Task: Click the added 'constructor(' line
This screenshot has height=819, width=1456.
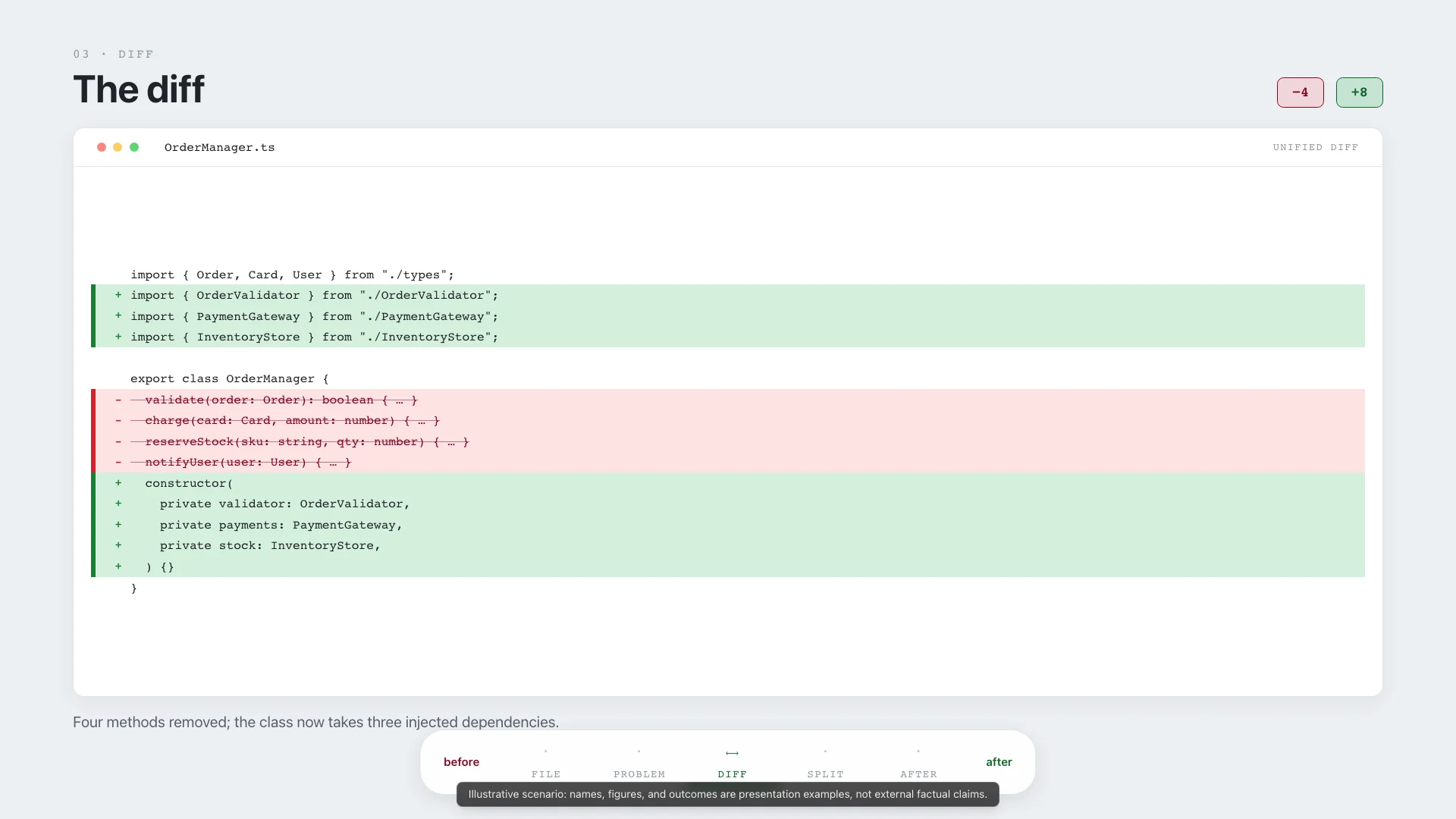Action: coord(728,483)
